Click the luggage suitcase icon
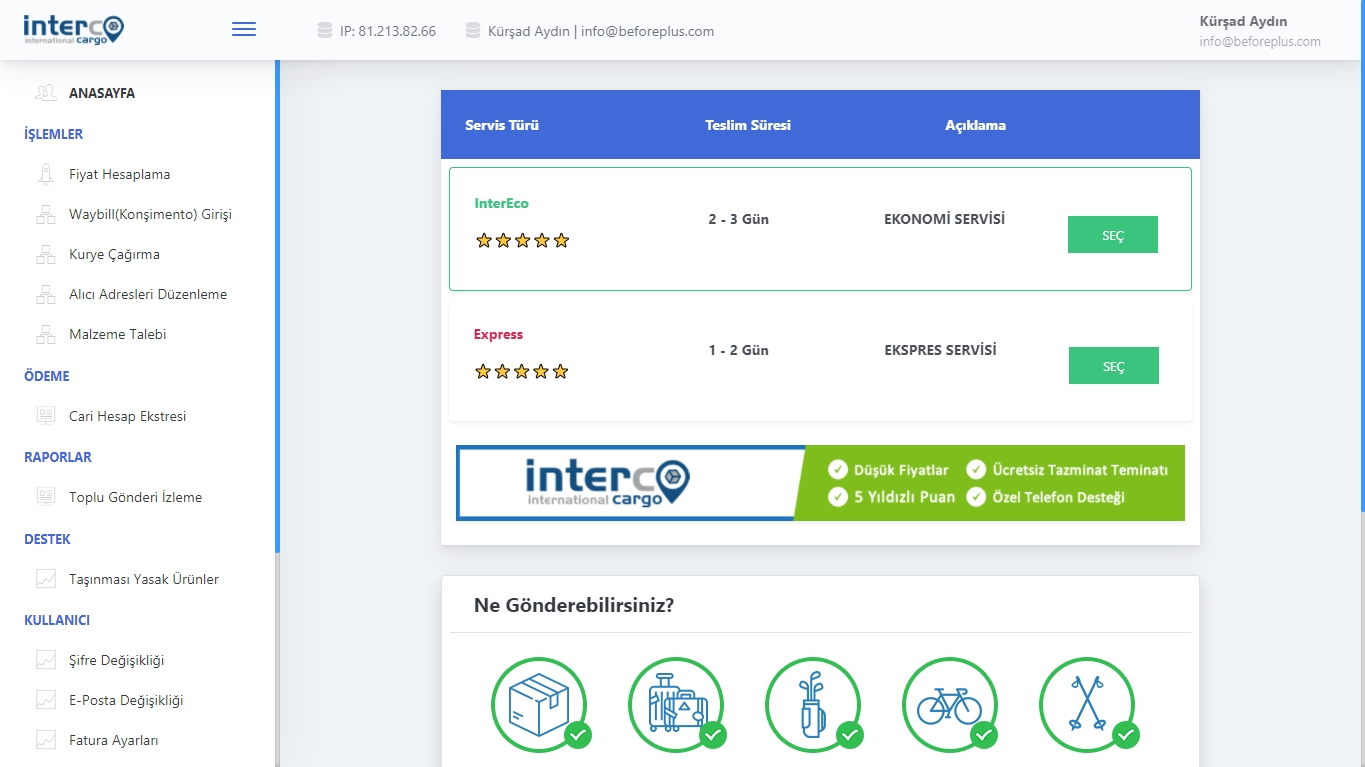This screenshot has height=767, width=1365. pyautogui.click(x=675, y=704)
